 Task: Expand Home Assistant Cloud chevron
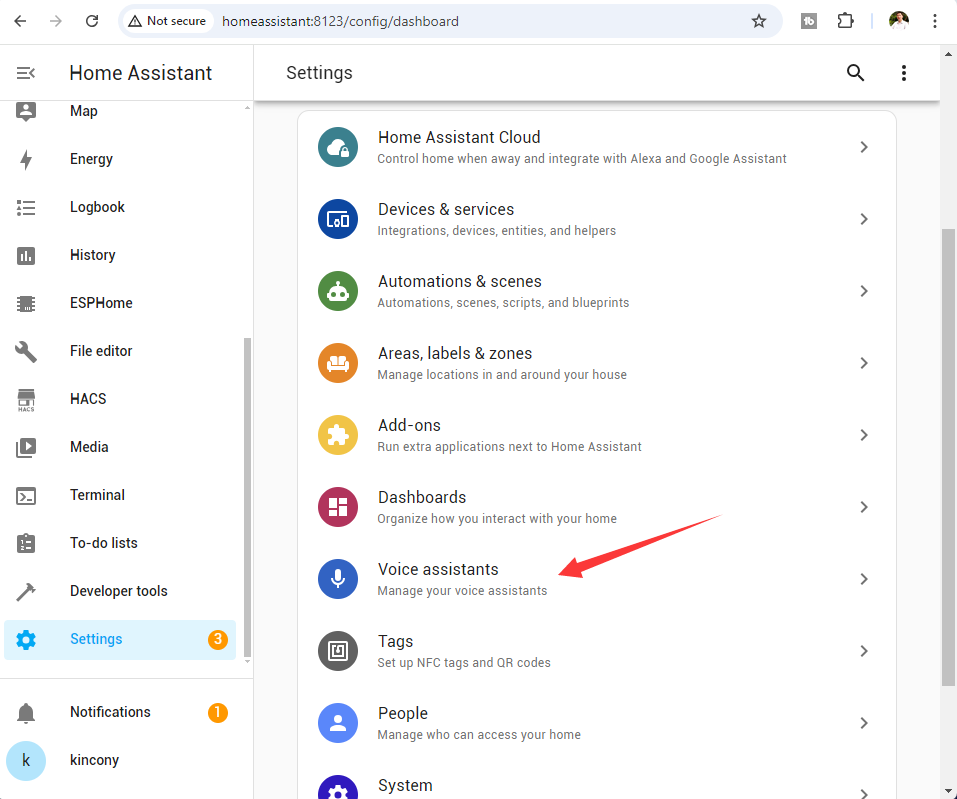click(864, 147)
